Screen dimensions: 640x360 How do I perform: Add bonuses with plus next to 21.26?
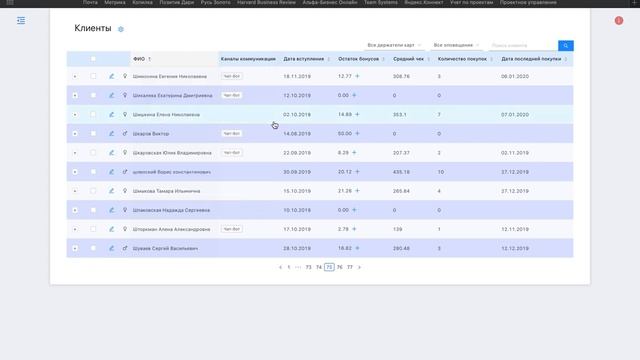pos(357,191)
